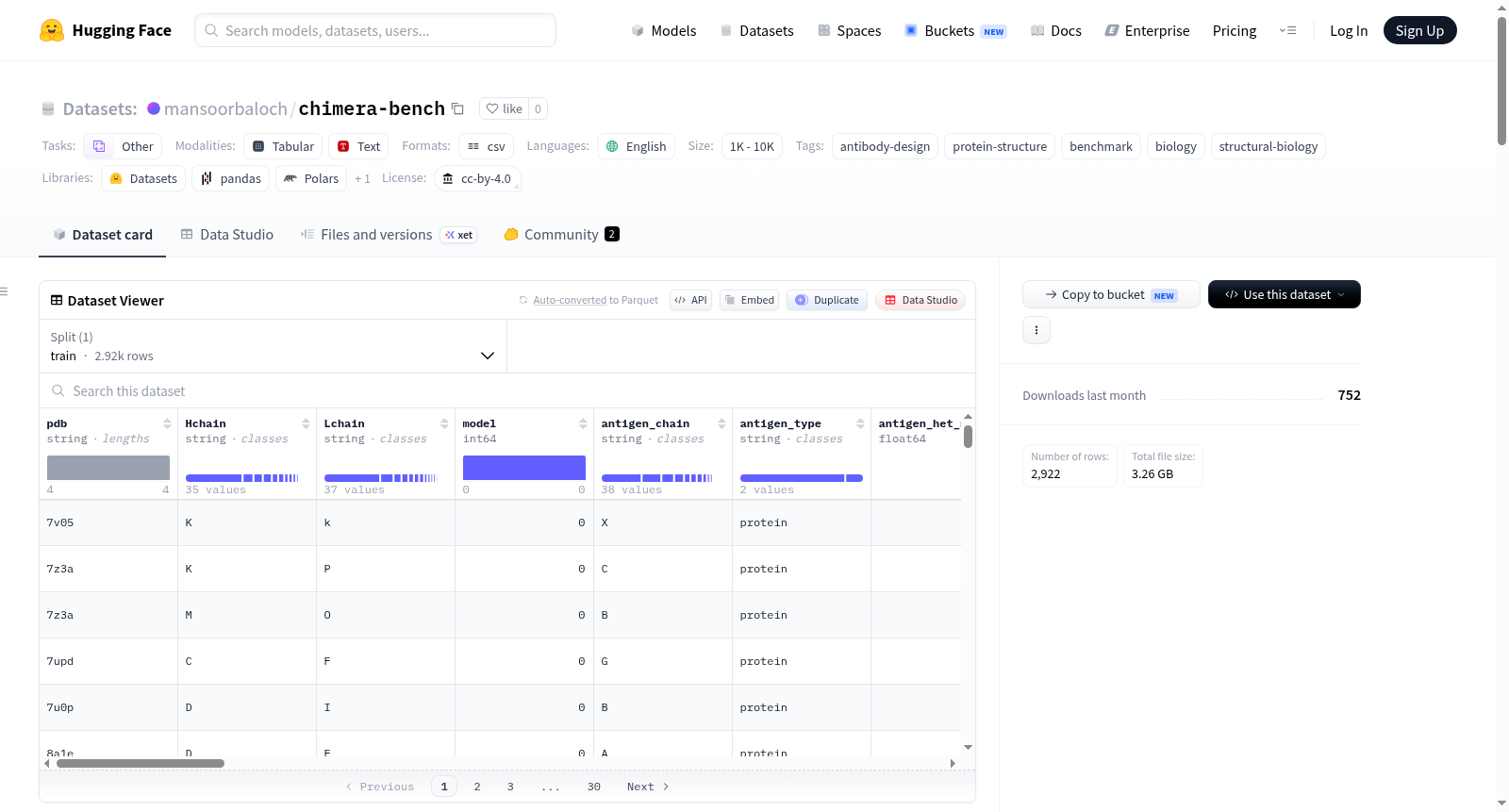Image resolution: width=1509 pixels, height=812 pixels.
Task: Show the +1 more libraries
Action: point(362,178)
